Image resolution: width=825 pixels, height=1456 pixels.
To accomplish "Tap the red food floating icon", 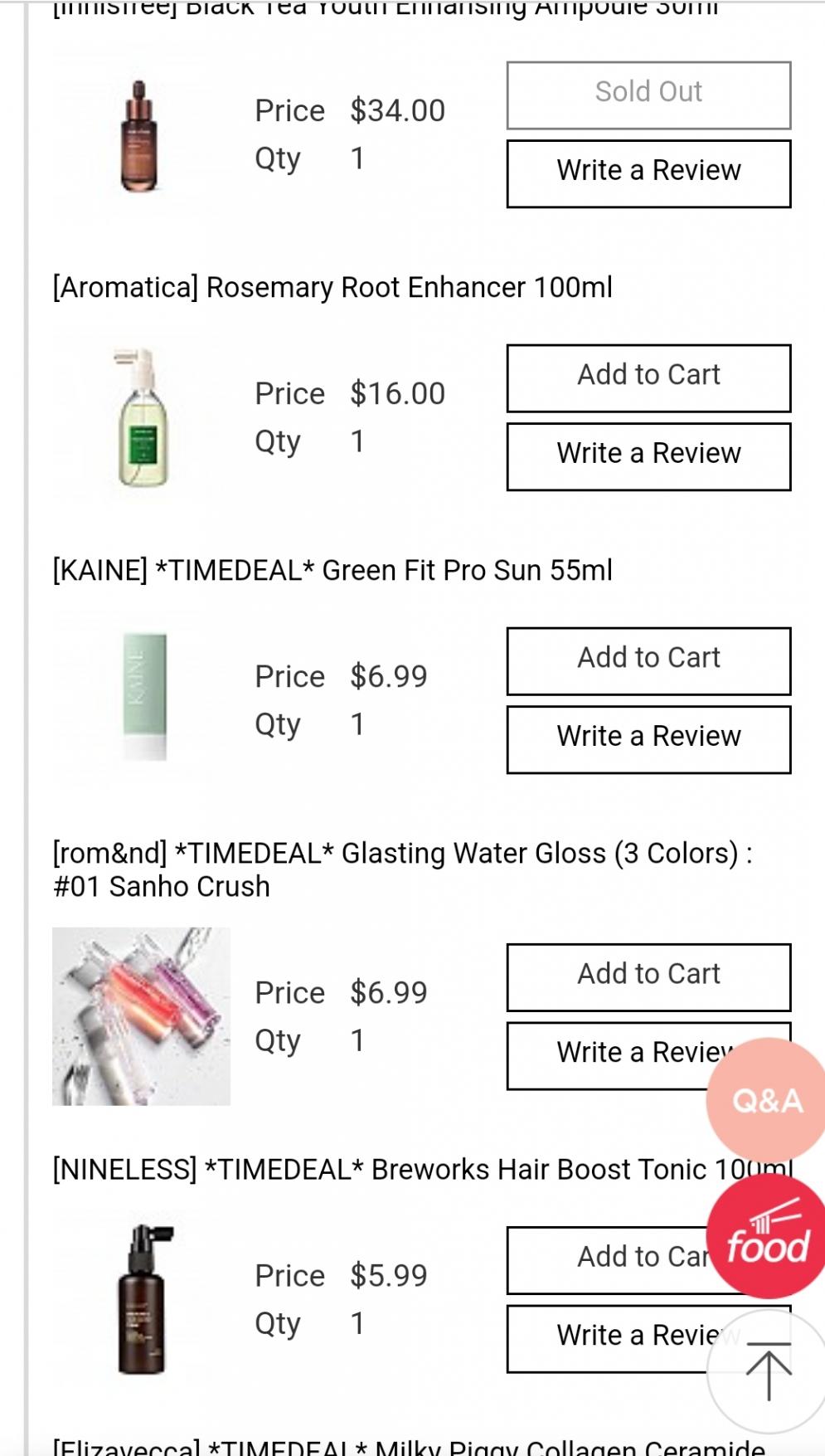I will 767,1238.
